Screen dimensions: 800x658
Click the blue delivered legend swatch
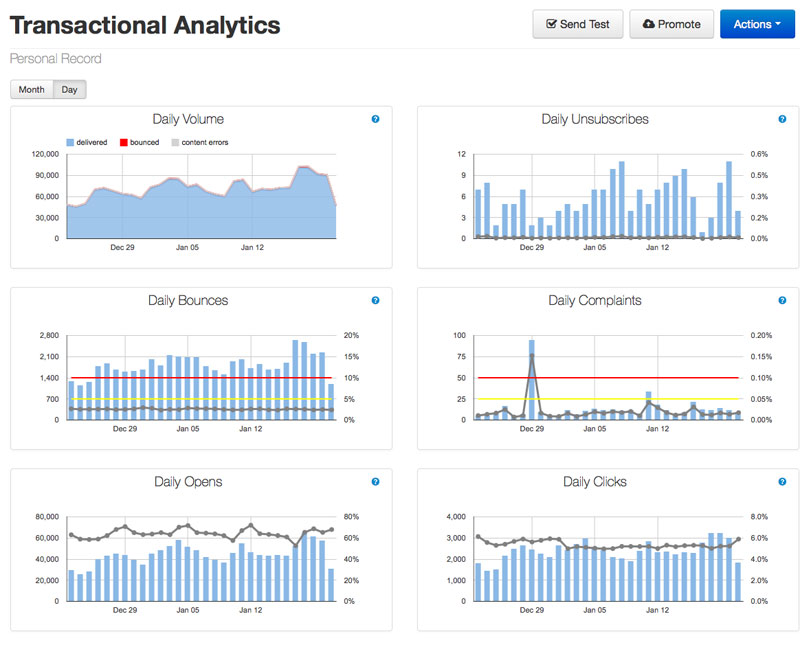[x=70, y=143]
